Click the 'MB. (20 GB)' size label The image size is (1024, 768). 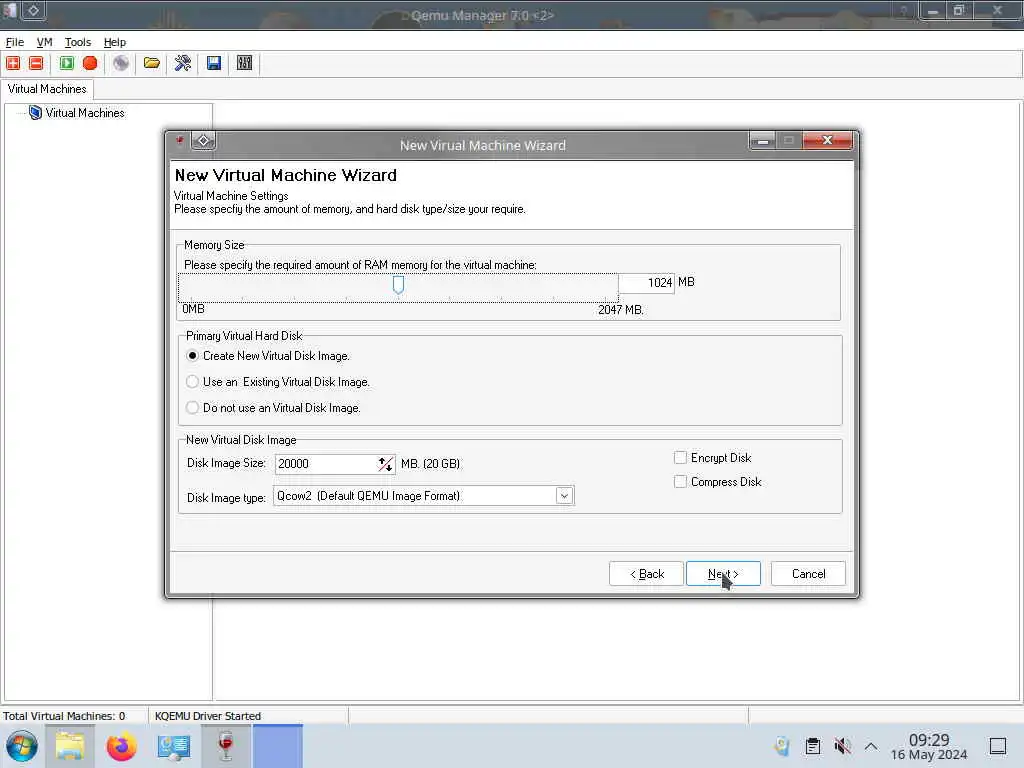[430, 464]
